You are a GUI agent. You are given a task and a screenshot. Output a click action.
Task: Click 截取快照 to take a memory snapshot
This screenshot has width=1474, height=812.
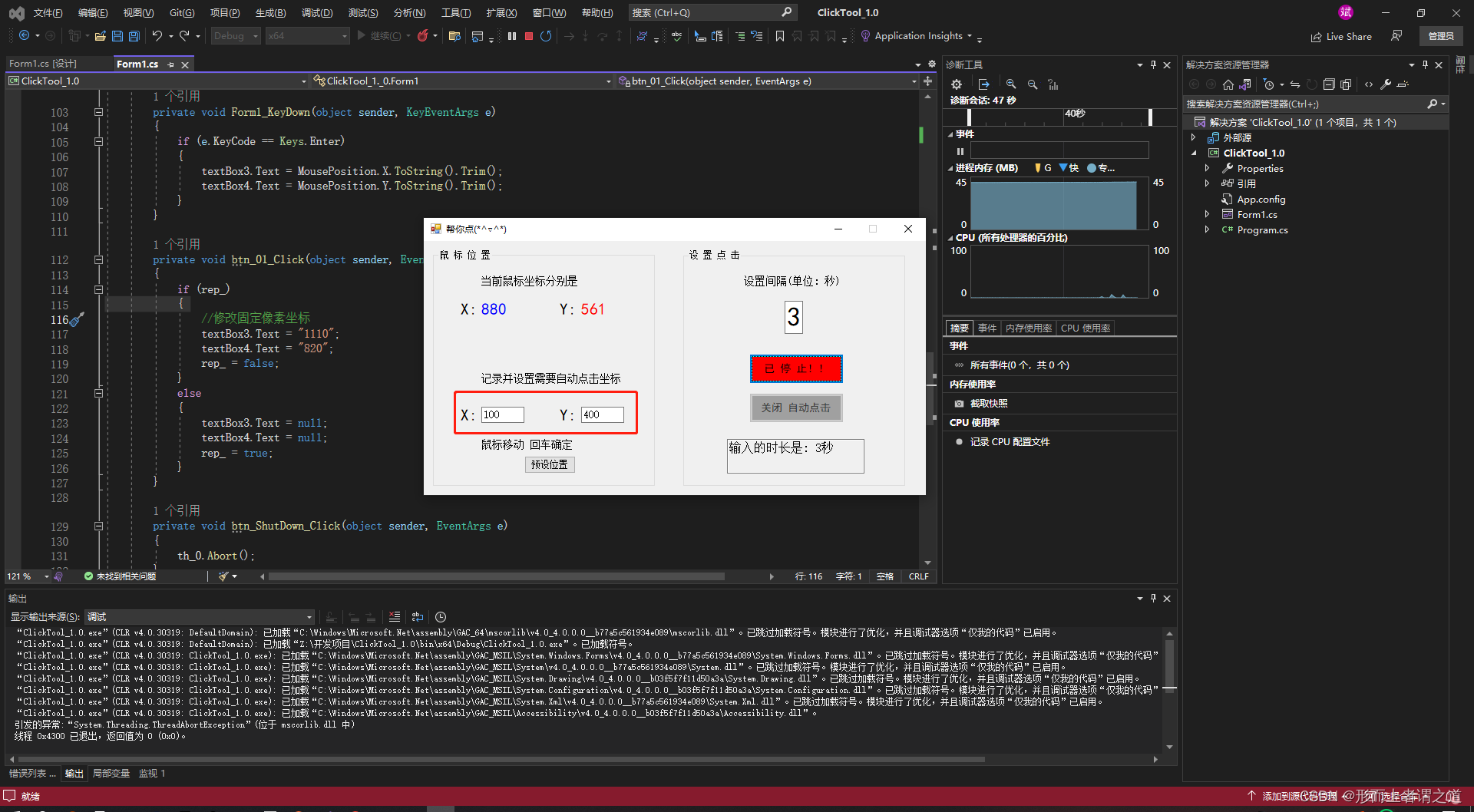989,404
